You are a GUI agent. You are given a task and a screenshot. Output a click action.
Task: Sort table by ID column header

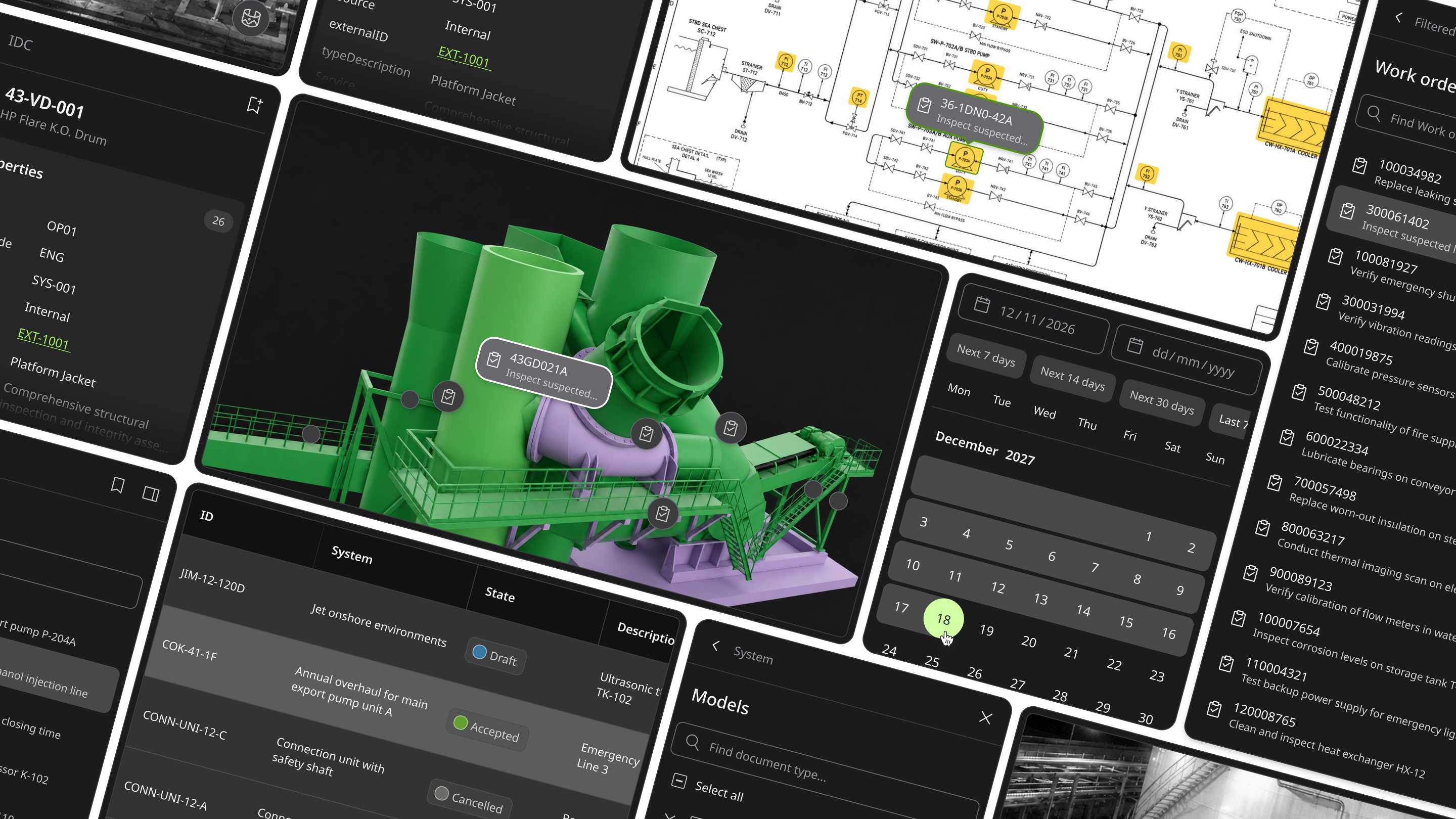pyautogui.click(x=207, y=516)
